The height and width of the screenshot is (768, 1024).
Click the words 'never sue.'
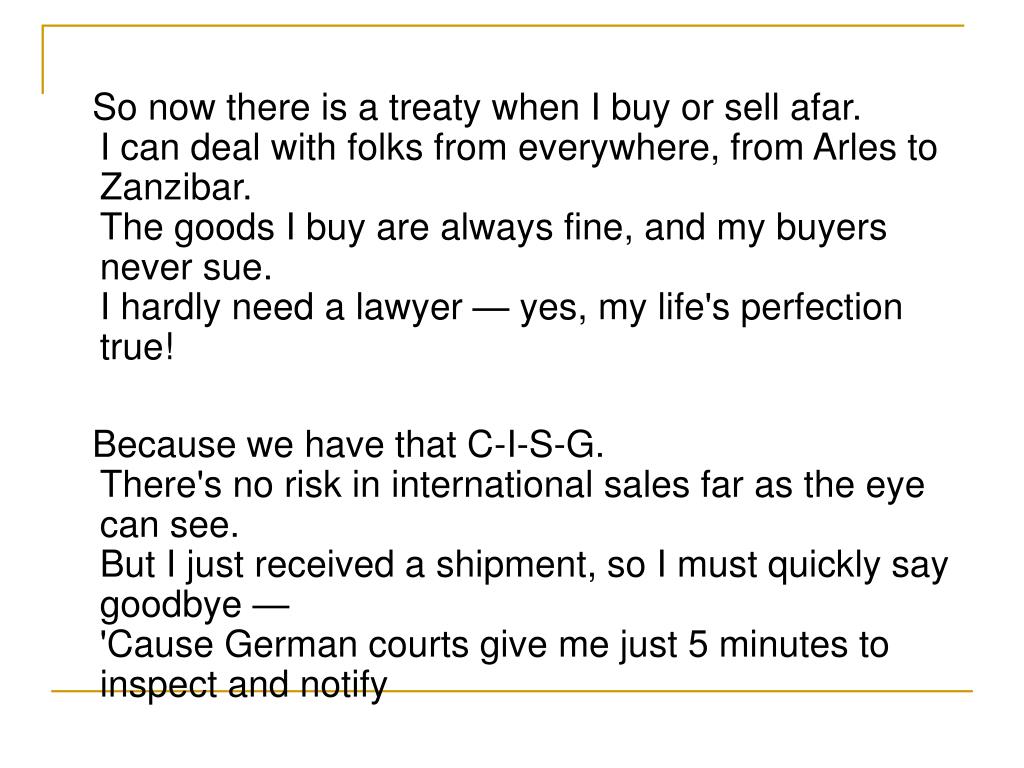tap(185, 268)
